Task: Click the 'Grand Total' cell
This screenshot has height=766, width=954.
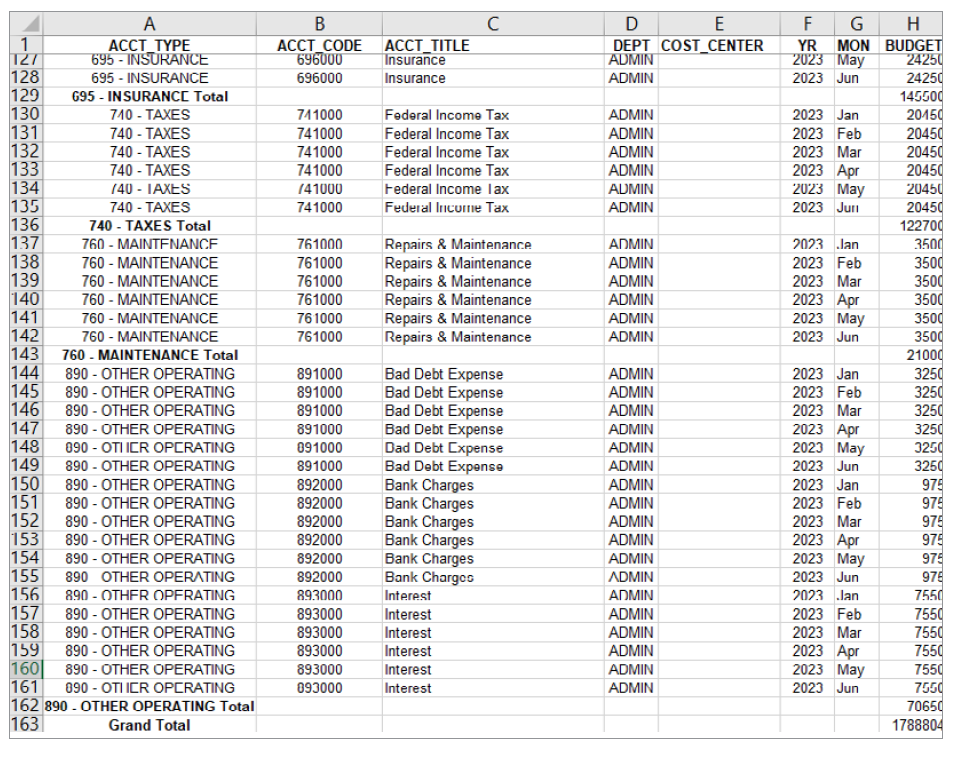Action: coord(150,725)
